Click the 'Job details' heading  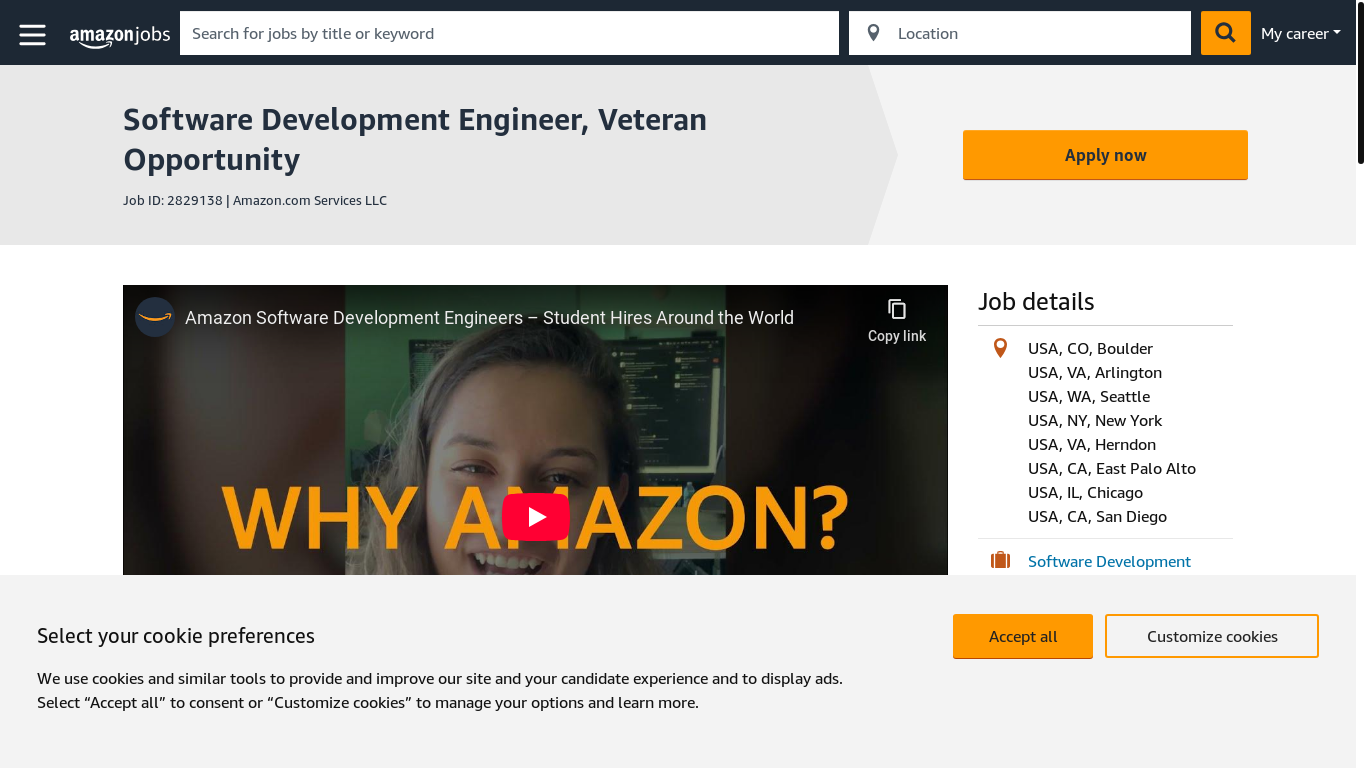(x=1036, y=301)
